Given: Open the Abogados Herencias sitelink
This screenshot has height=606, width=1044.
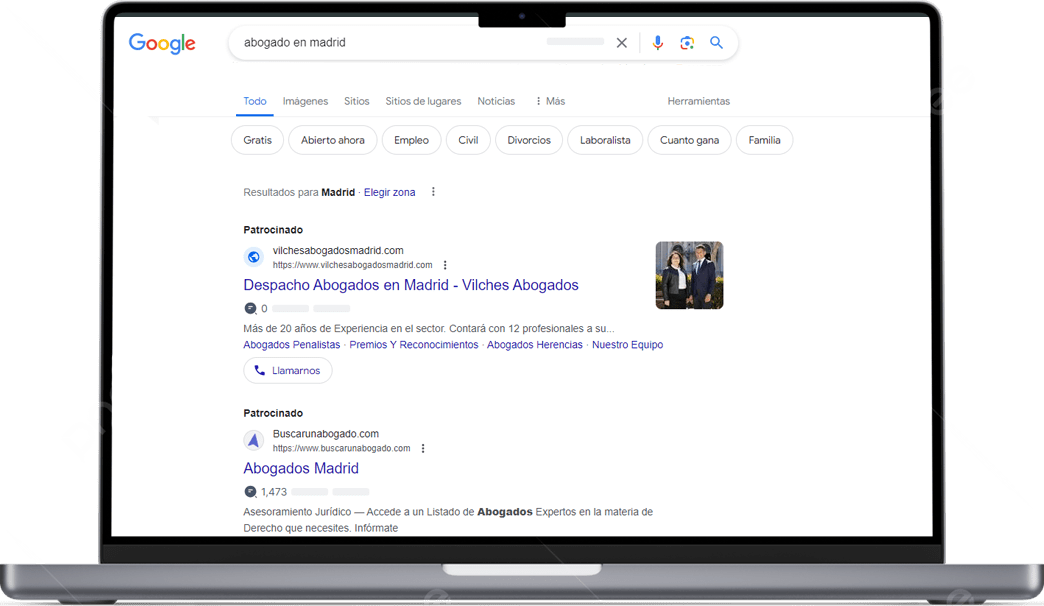Looking at the screenshot, I should click(x=535, y=345).
